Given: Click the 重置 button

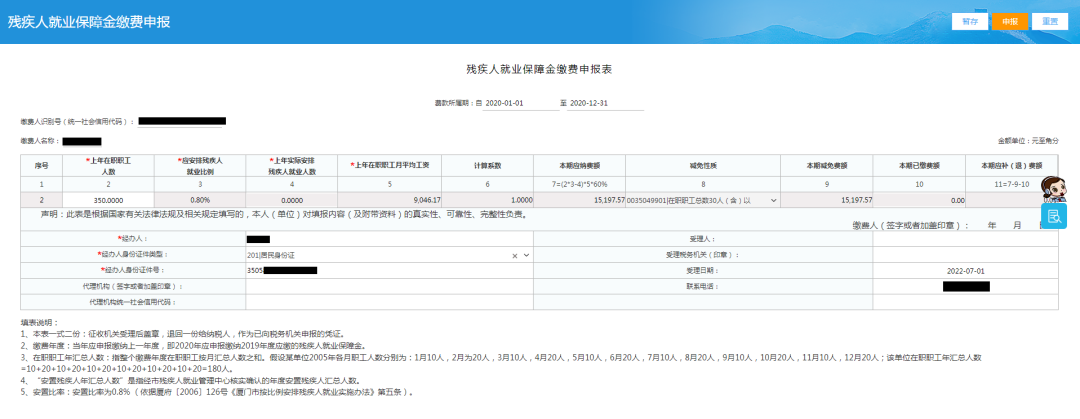Looking at the screenshot, I should (1050, 21).
